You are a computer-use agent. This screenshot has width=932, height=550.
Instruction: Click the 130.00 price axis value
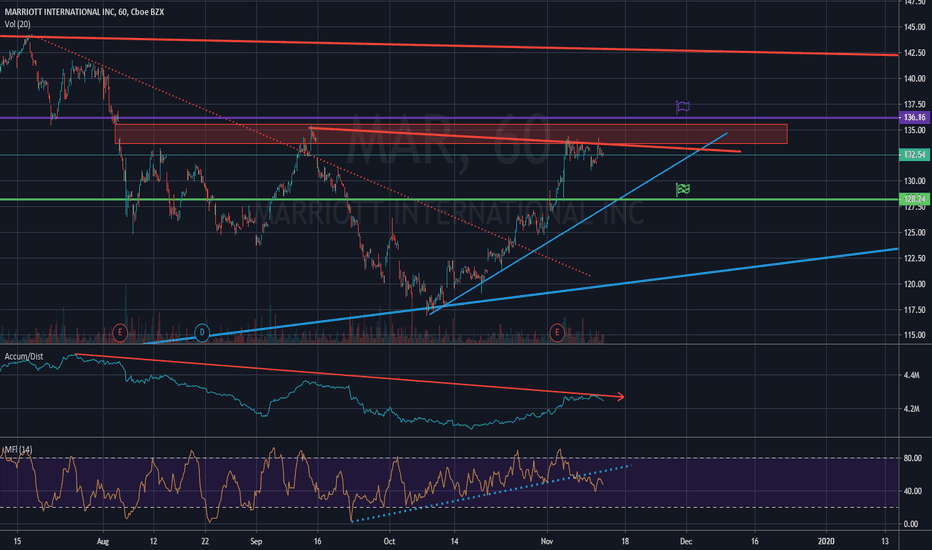pos(915,181)
